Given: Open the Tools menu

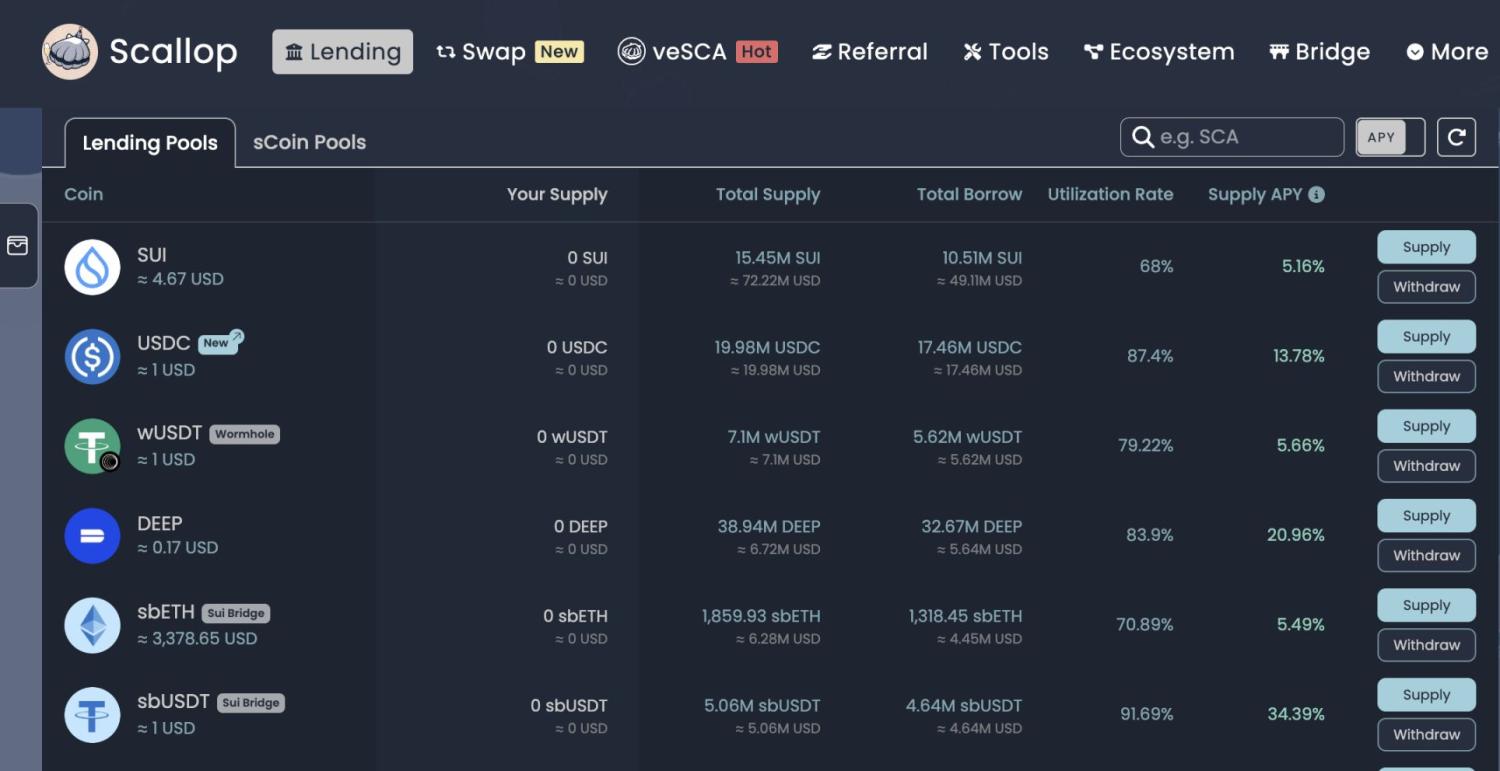Looking at the screenshot, I should (1006, 52).
